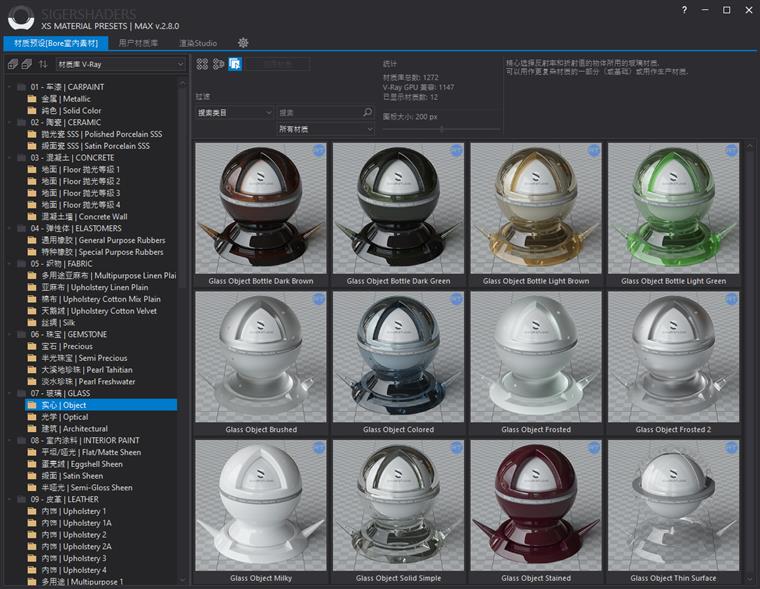Click GPU badge on Glass Object Colored thumbnail
The image size is (760, 589).
[457, 299]
